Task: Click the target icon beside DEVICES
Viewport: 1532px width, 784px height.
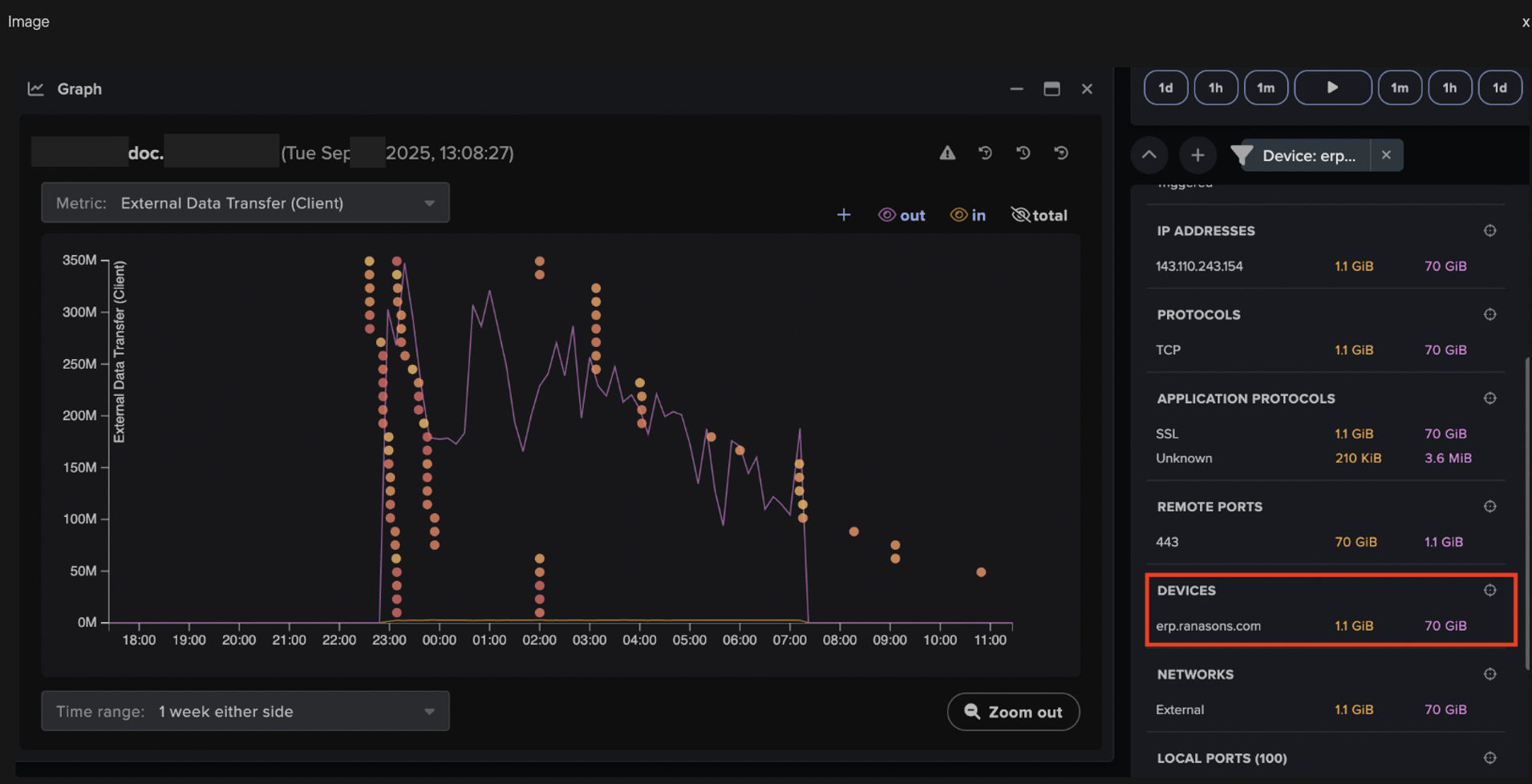Action: click(1489, 590)
